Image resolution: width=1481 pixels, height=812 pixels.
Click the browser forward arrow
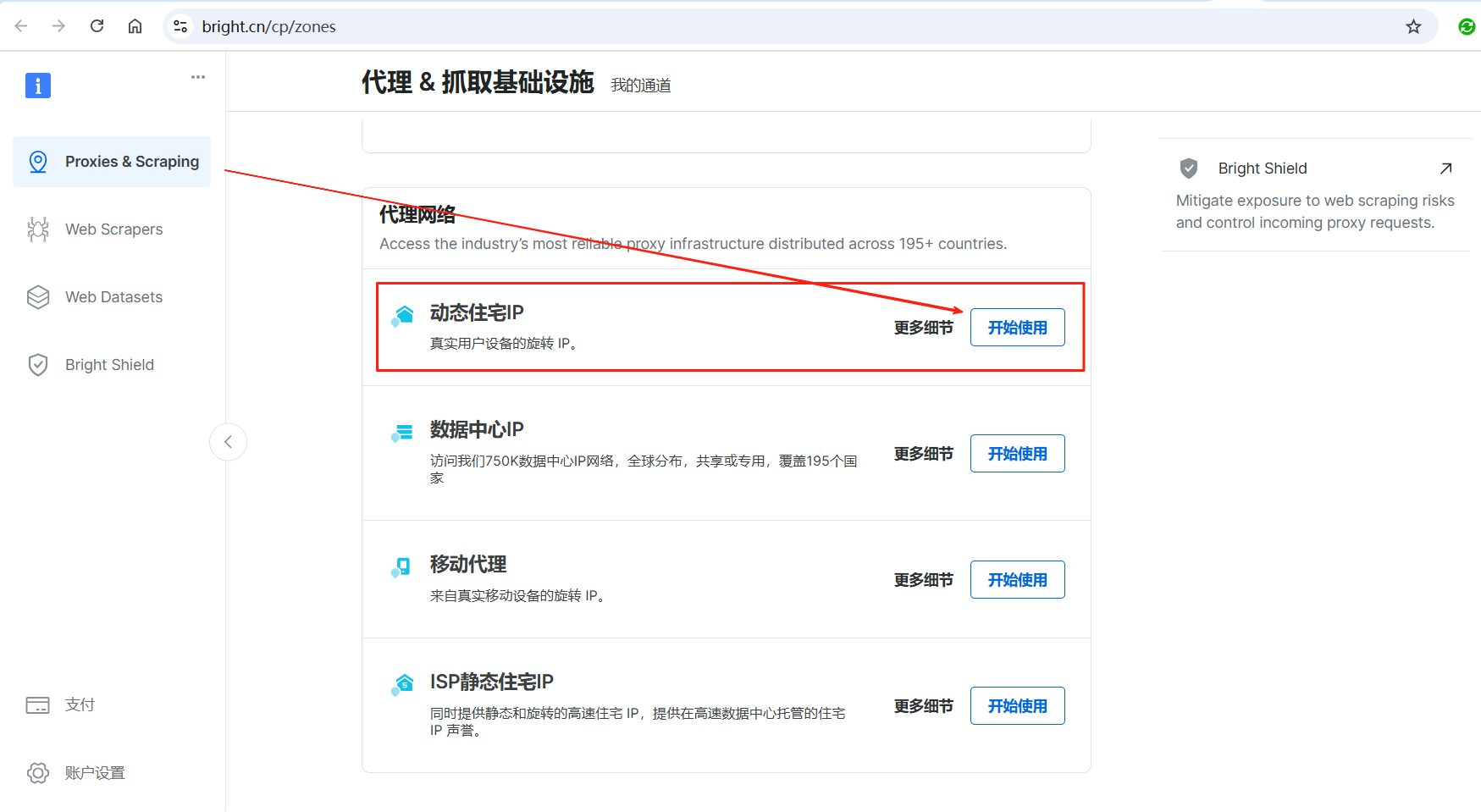[58, 26]
